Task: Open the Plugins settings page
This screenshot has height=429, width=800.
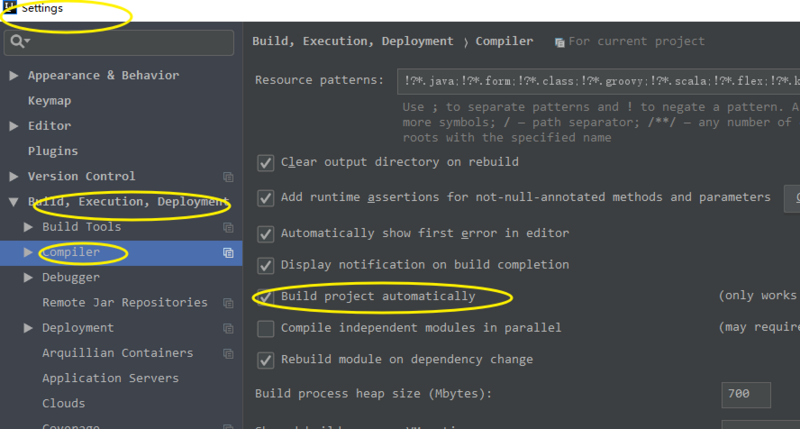Action: (53, 152)
